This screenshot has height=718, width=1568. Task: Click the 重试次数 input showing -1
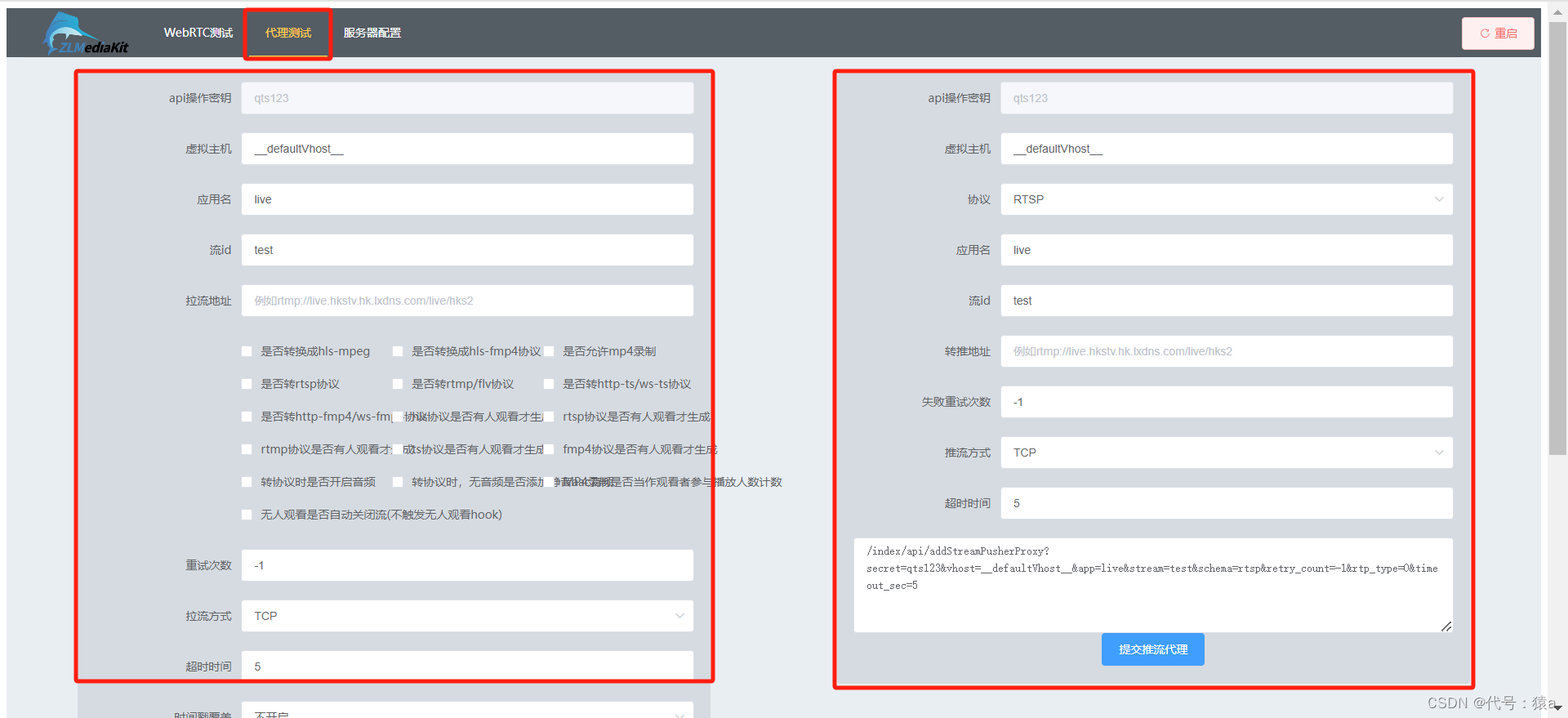(x=467, y=565)
